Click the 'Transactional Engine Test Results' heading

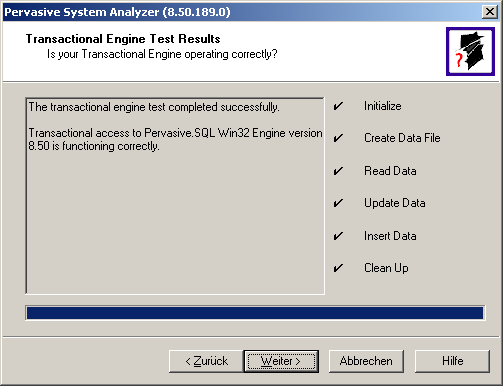coord(123,39)
